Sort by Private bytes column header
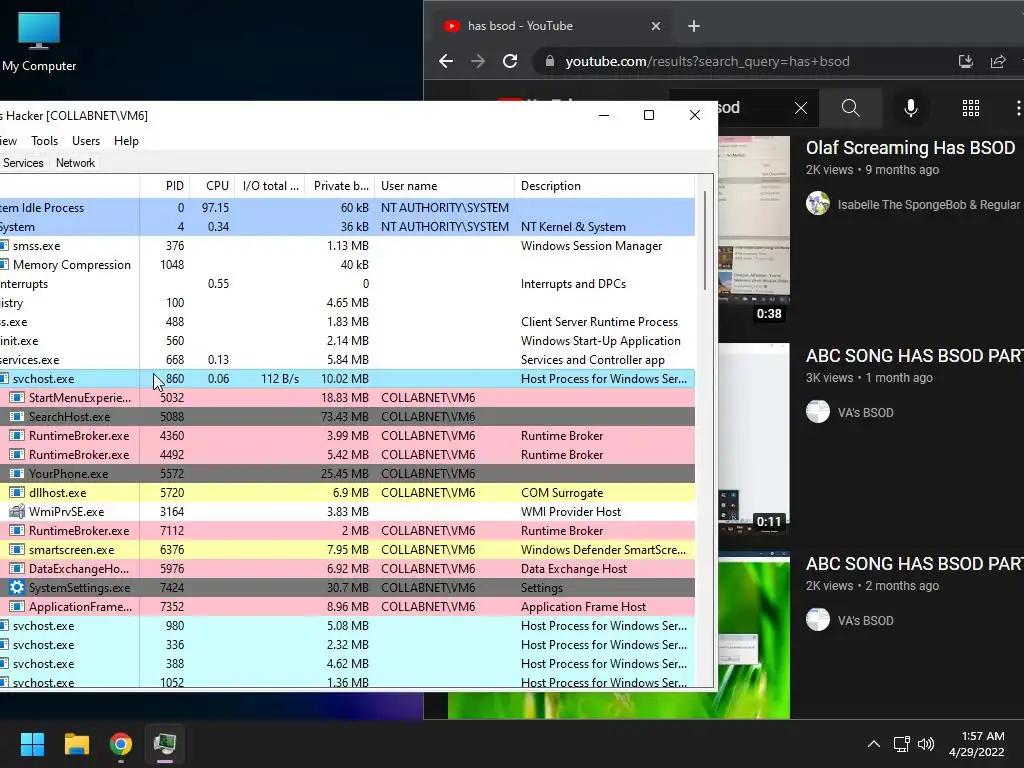This screenshot has width=1024, height=768. coord(340,186)
